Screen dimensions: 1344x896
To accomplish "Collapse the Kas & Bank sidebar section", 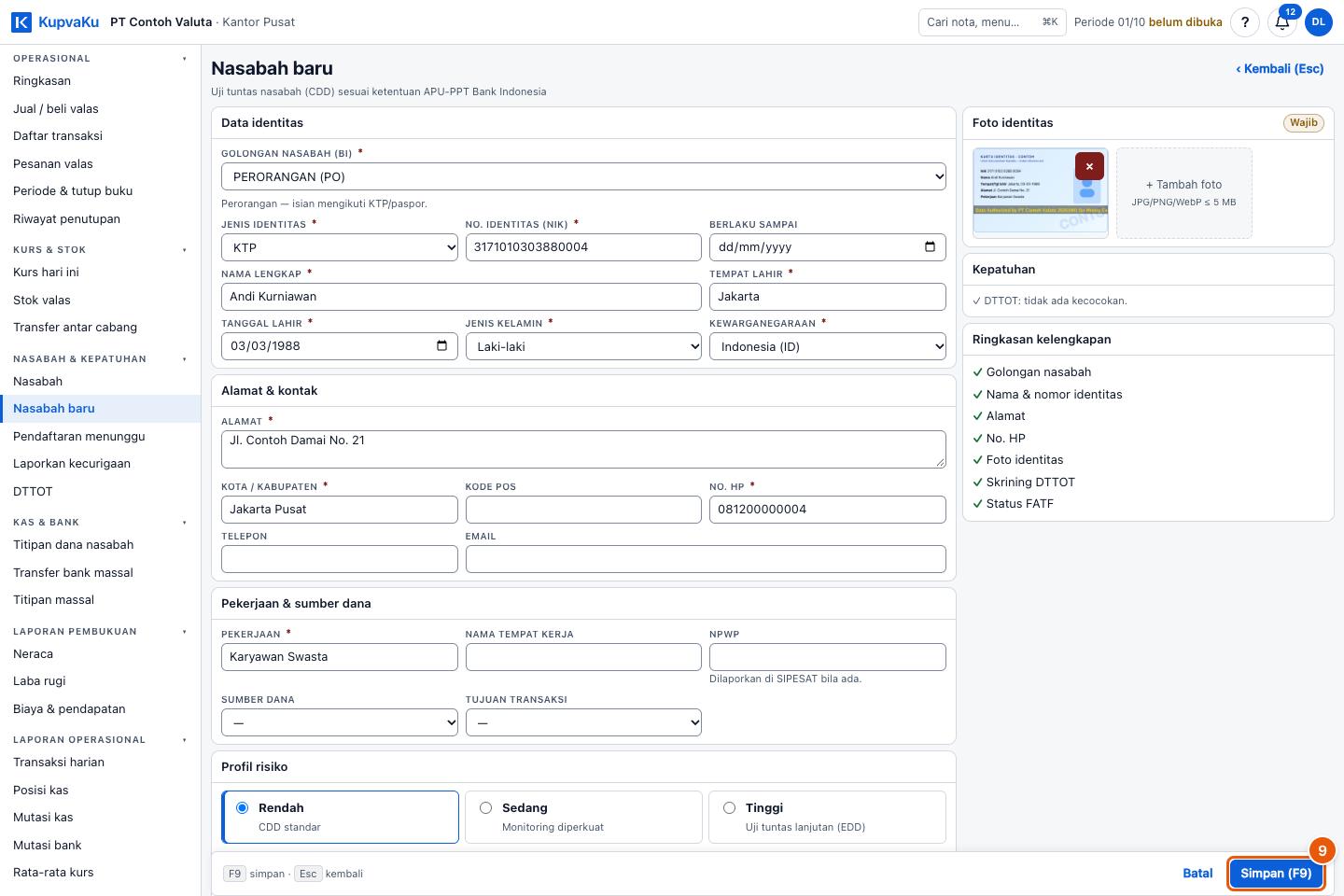I will pos(100,523).
